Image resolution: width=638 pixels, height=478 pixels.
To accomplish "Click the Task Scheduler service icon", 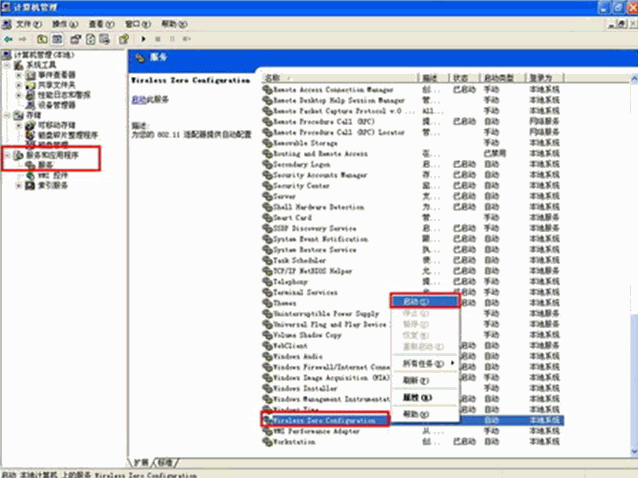I will tap(267, 260).
